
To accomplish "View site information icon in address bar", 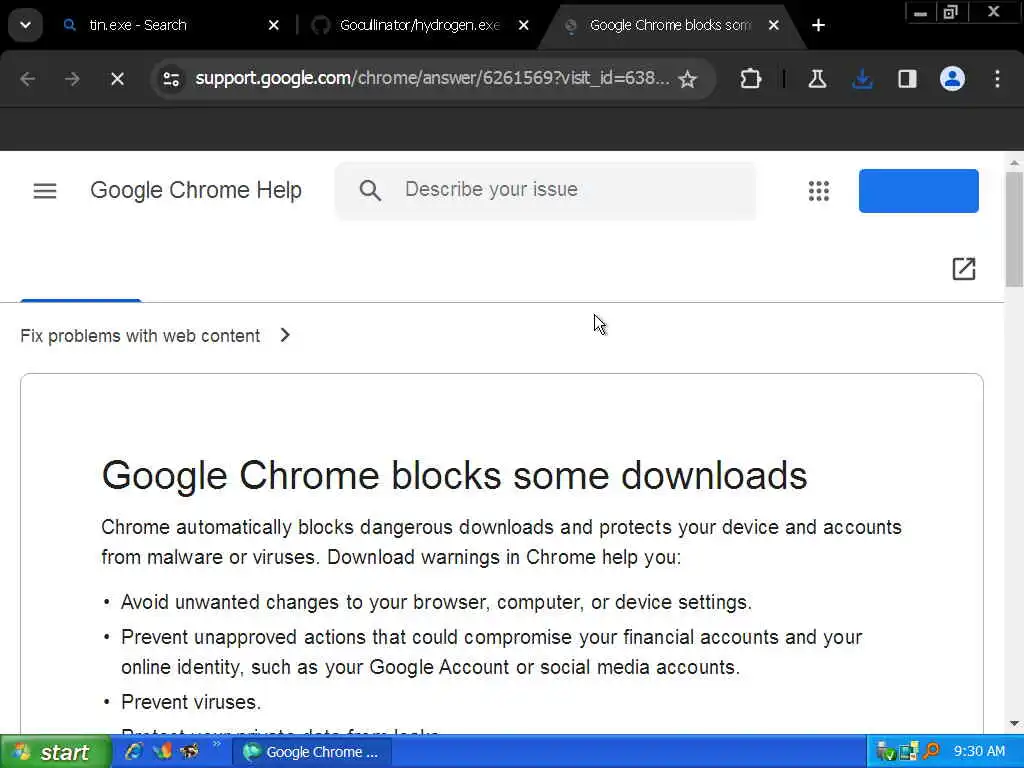I will (x=172, y=79).
